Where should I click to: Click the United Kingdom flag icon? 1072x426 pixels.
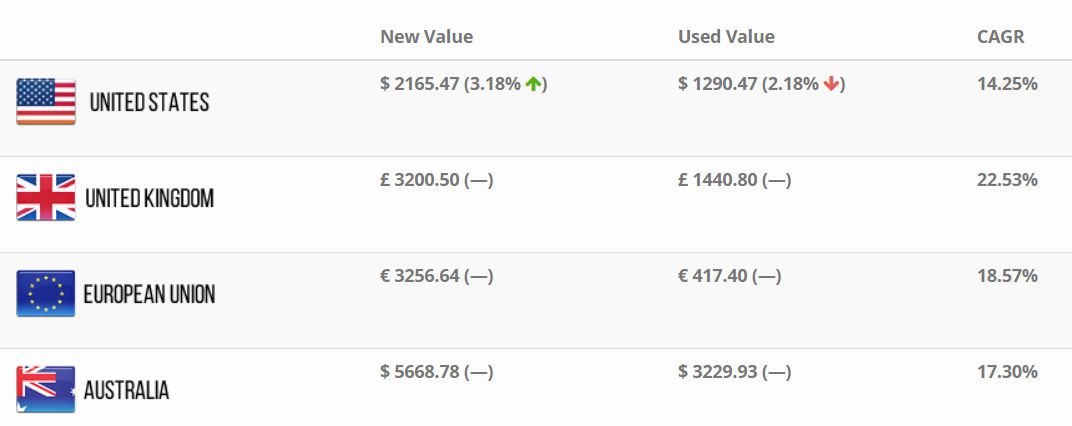[46, 197]
